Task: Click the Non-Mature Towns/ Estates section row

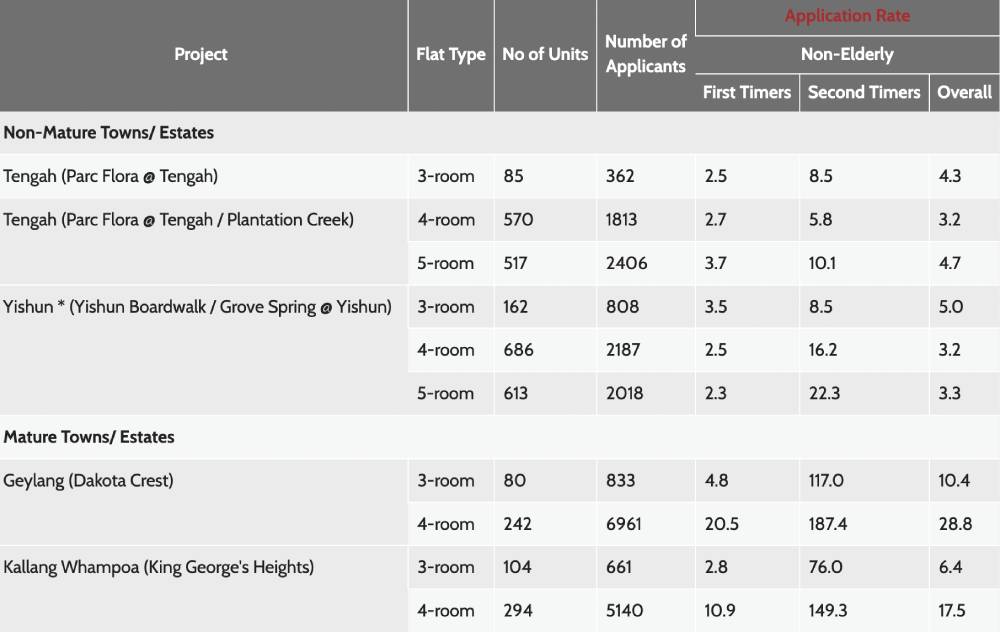Action: pyautogui.click(x=500, y=133)
